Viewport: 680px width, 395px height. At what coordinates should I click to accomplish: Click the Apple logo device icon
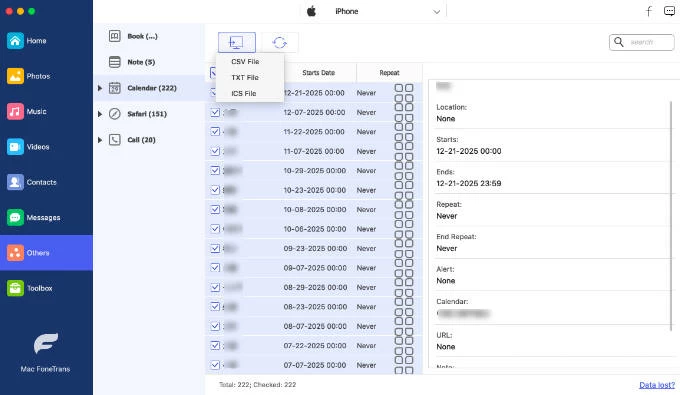click(x=311, y=11)
